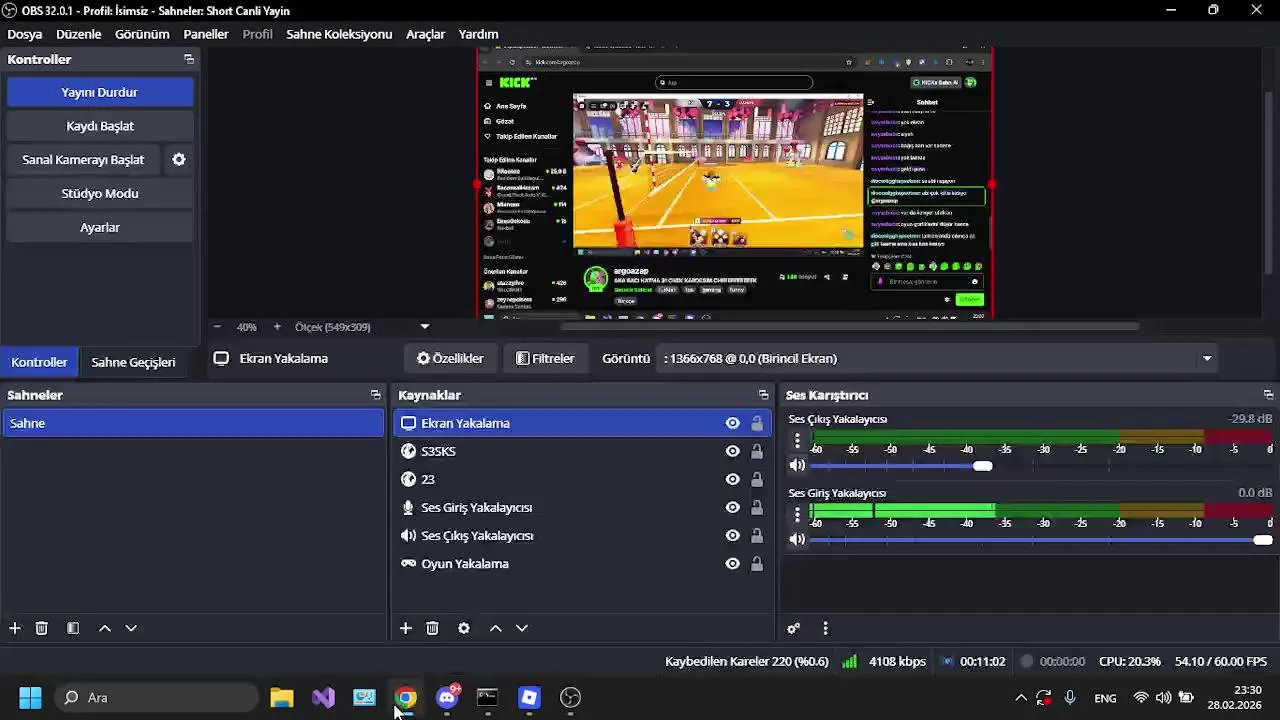Add a new scene with plus icon
Viewport: 1280px width, 720px height.
[x=15, y=628]
